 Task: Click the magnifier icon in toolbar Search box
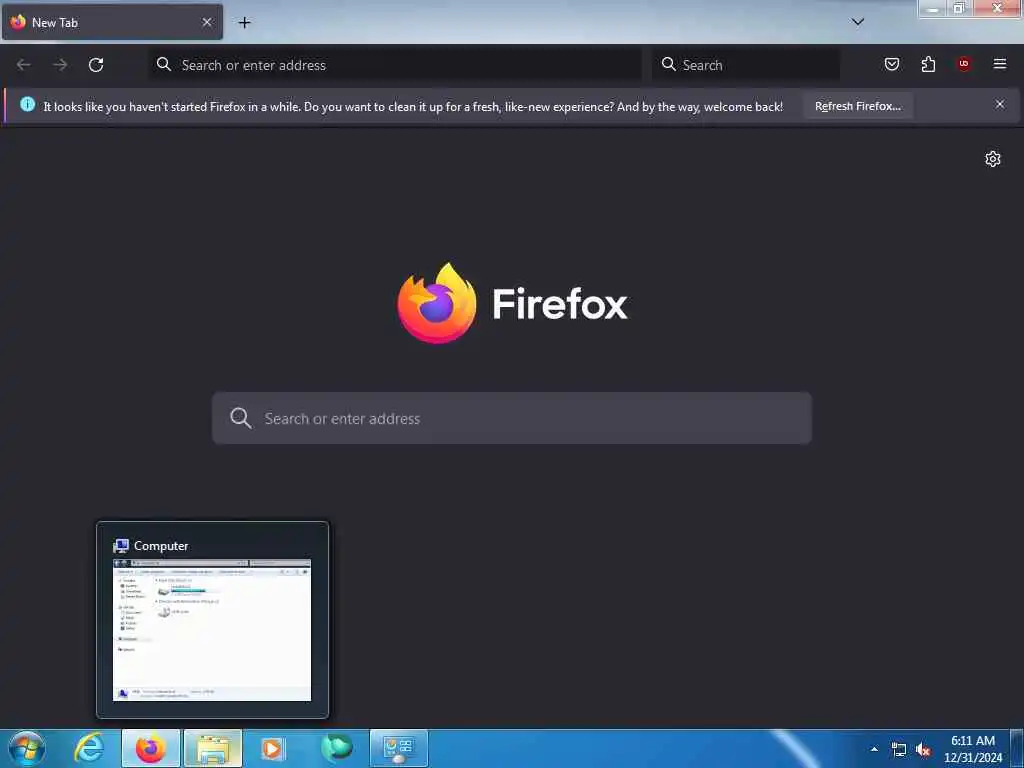[x=669, y=64]
